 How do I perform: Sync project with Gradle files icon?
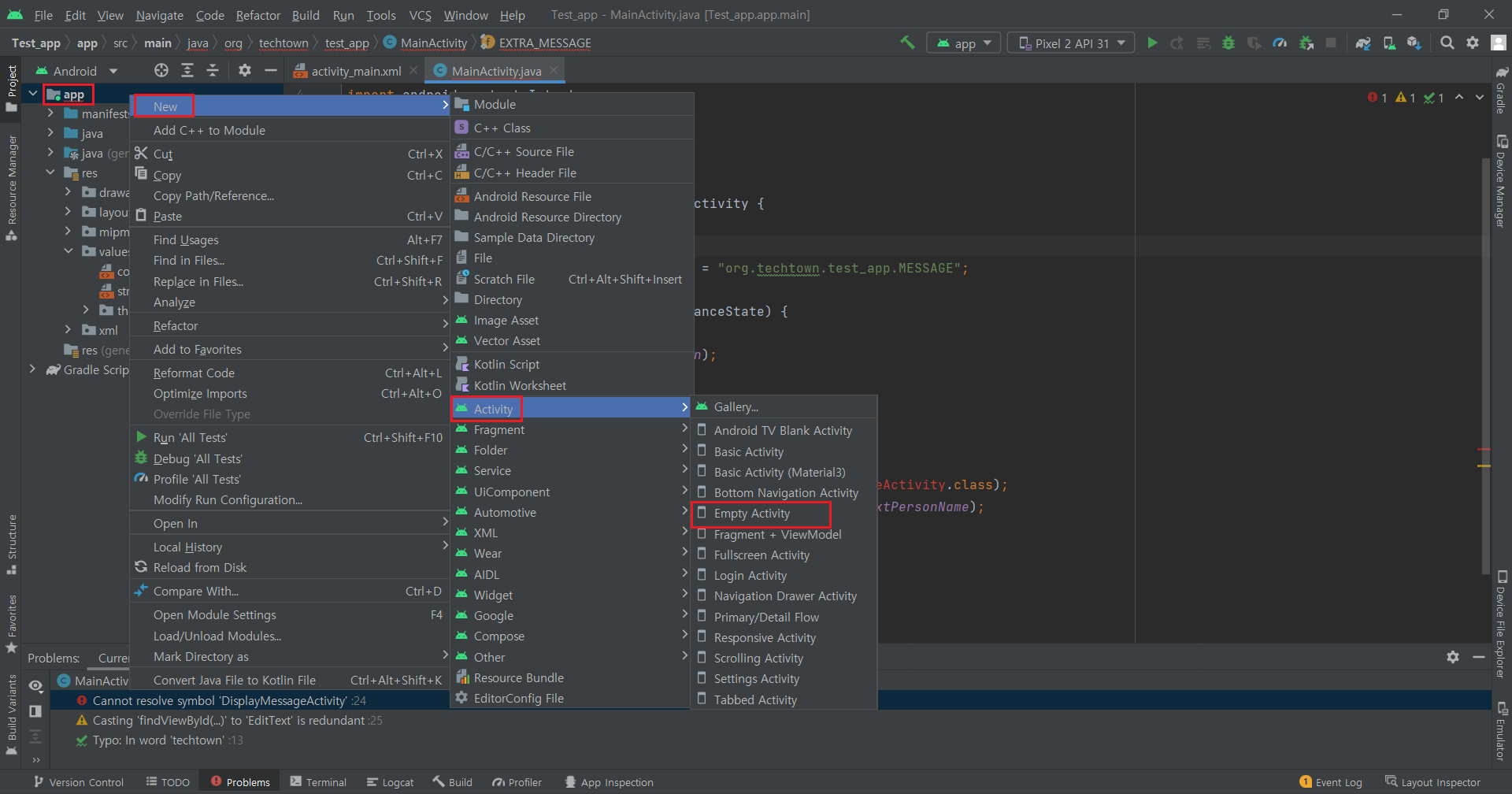click(x=1363, y=43)
